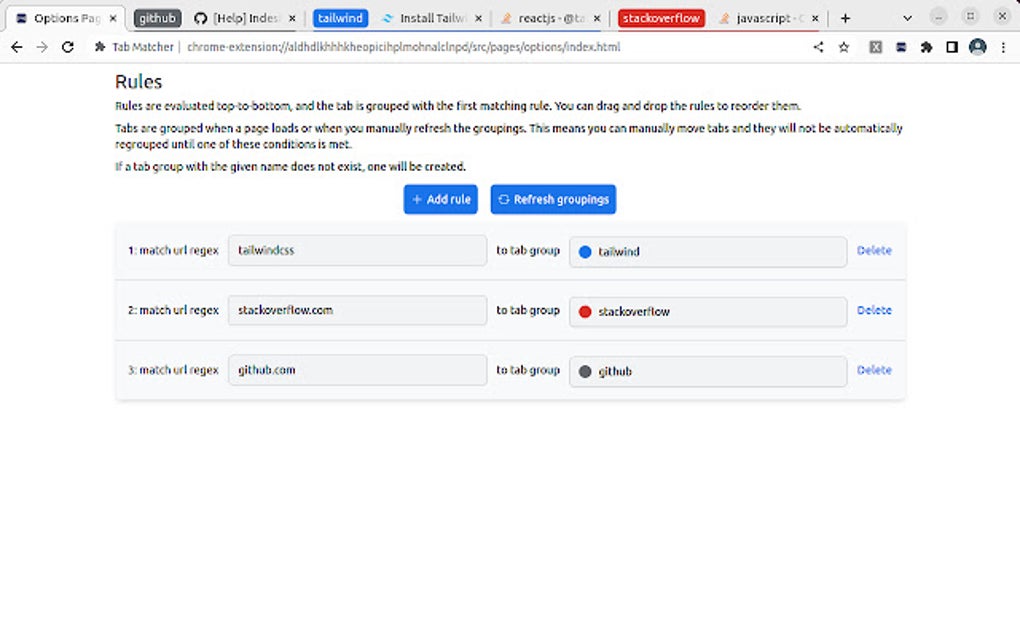Open the Tab Matcher extension toolbar icon
1020x638 pixels.
point(901,47)
